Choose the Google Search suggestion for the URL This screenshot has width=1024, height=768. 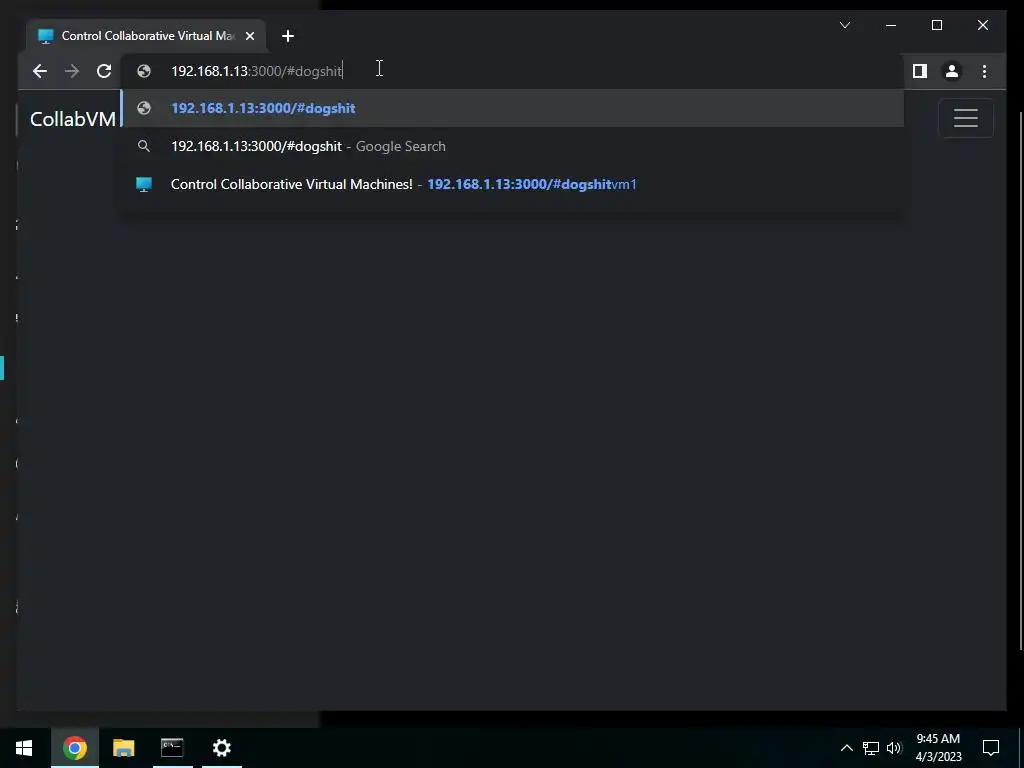[513, 146]
